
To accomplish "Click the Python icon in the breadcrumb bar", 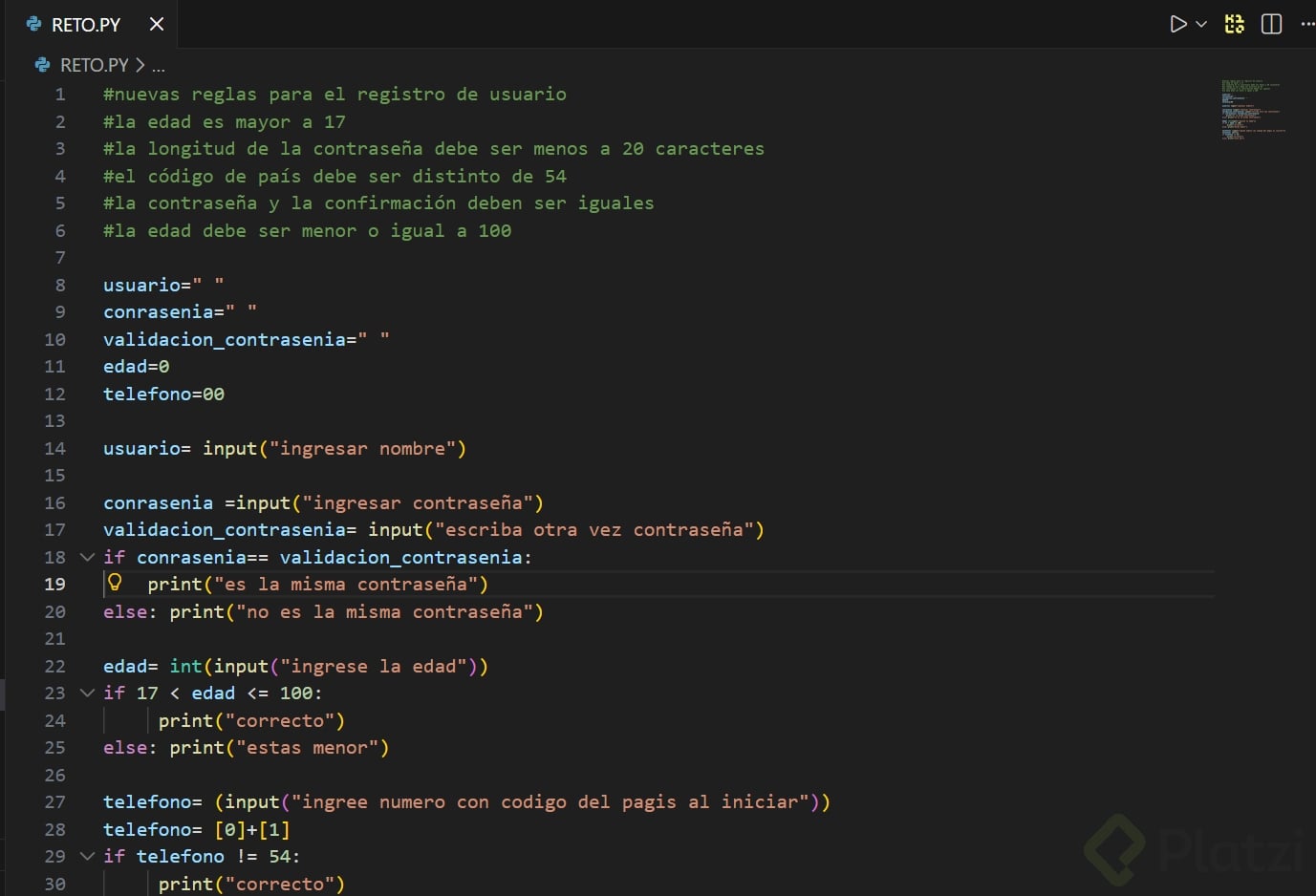I will click(42, 65).
